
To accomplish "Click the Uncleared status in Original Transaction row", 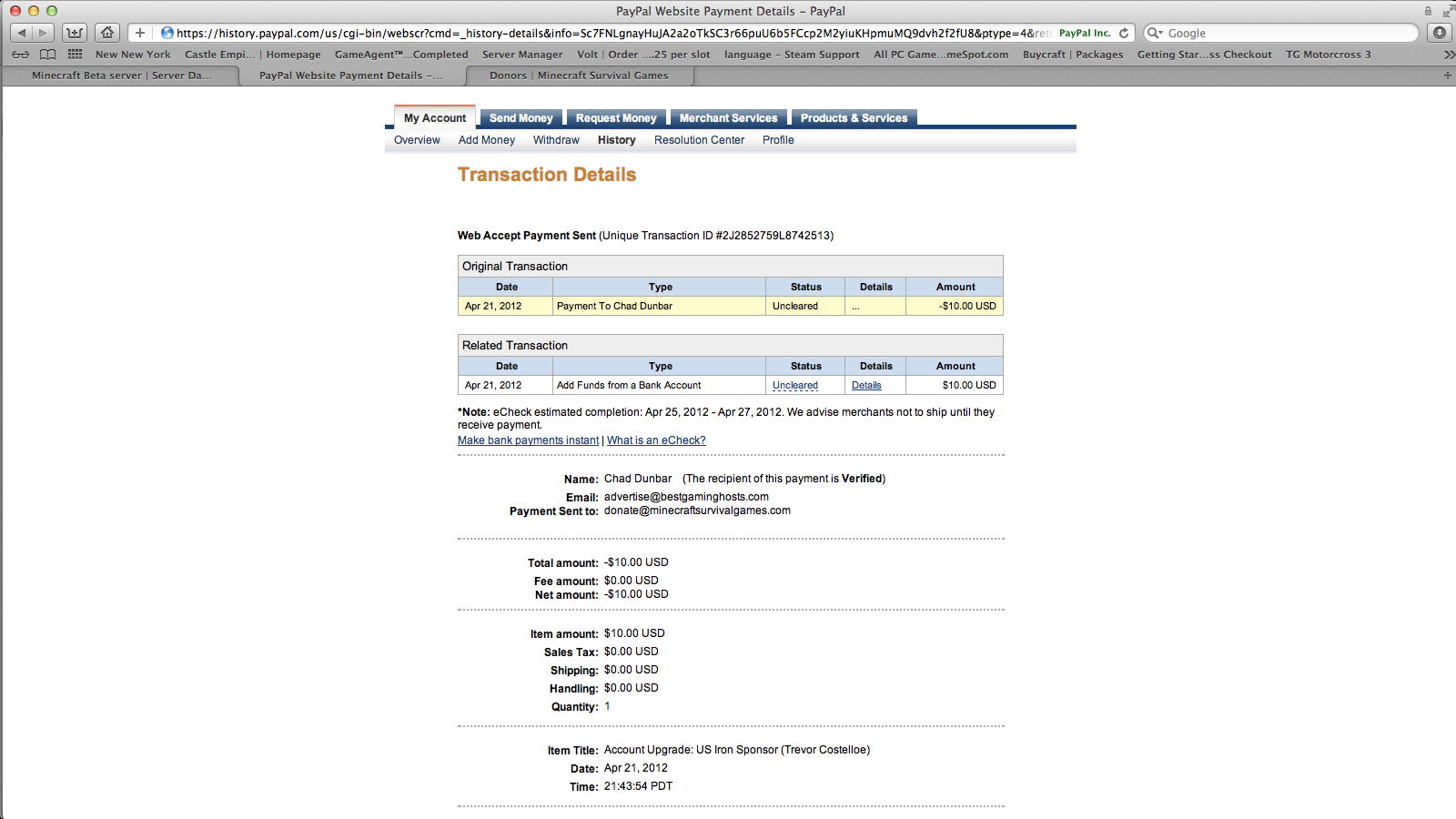I will 795,307.
